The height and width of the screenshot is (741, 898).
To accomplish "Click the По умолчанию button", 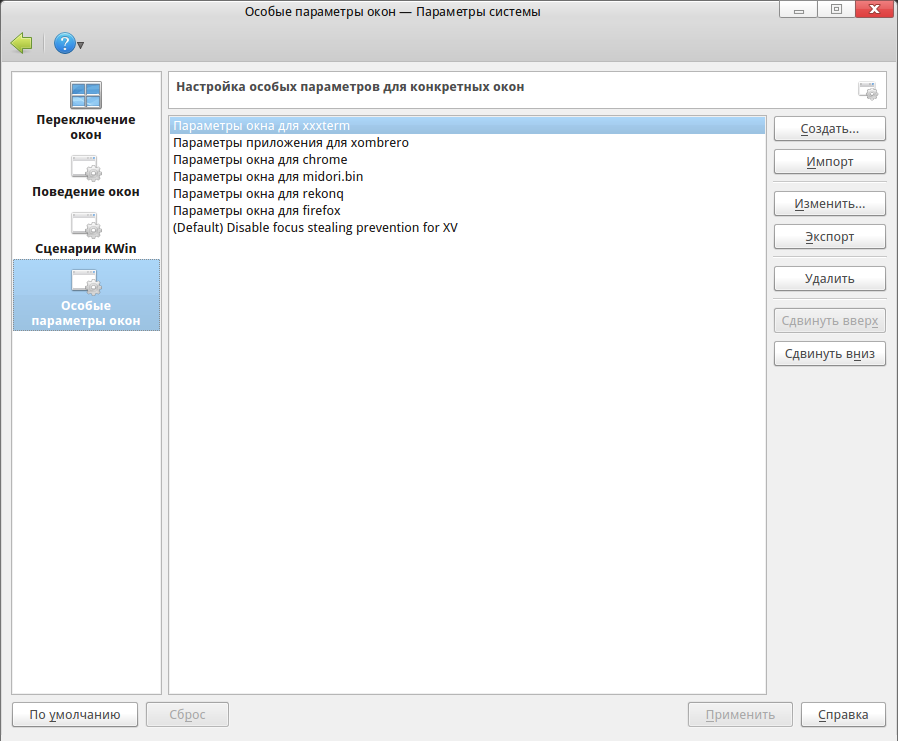I will coord(75,715).
